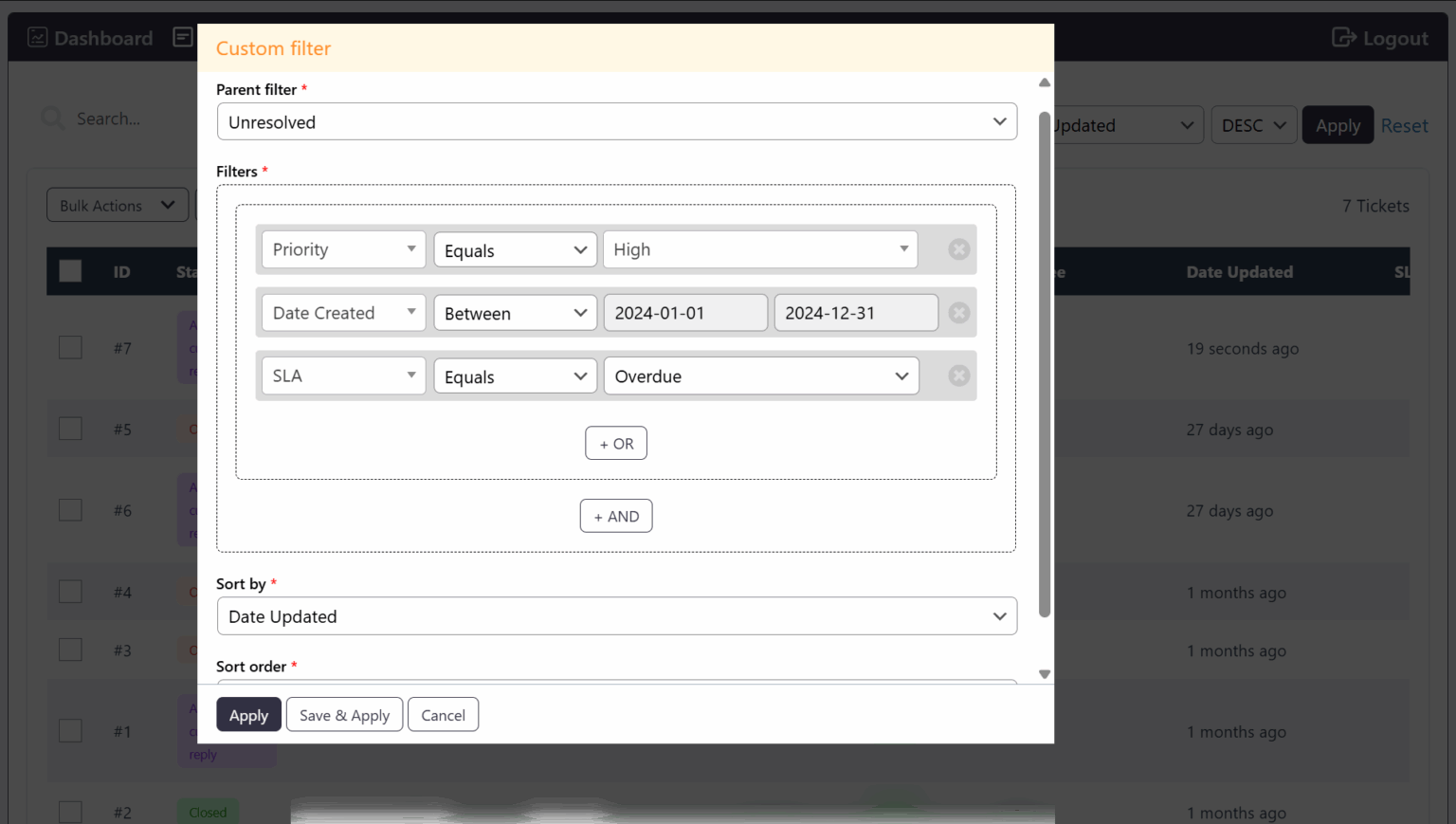
Task: Remove the SLA filter condition
Action: (958, 375)
